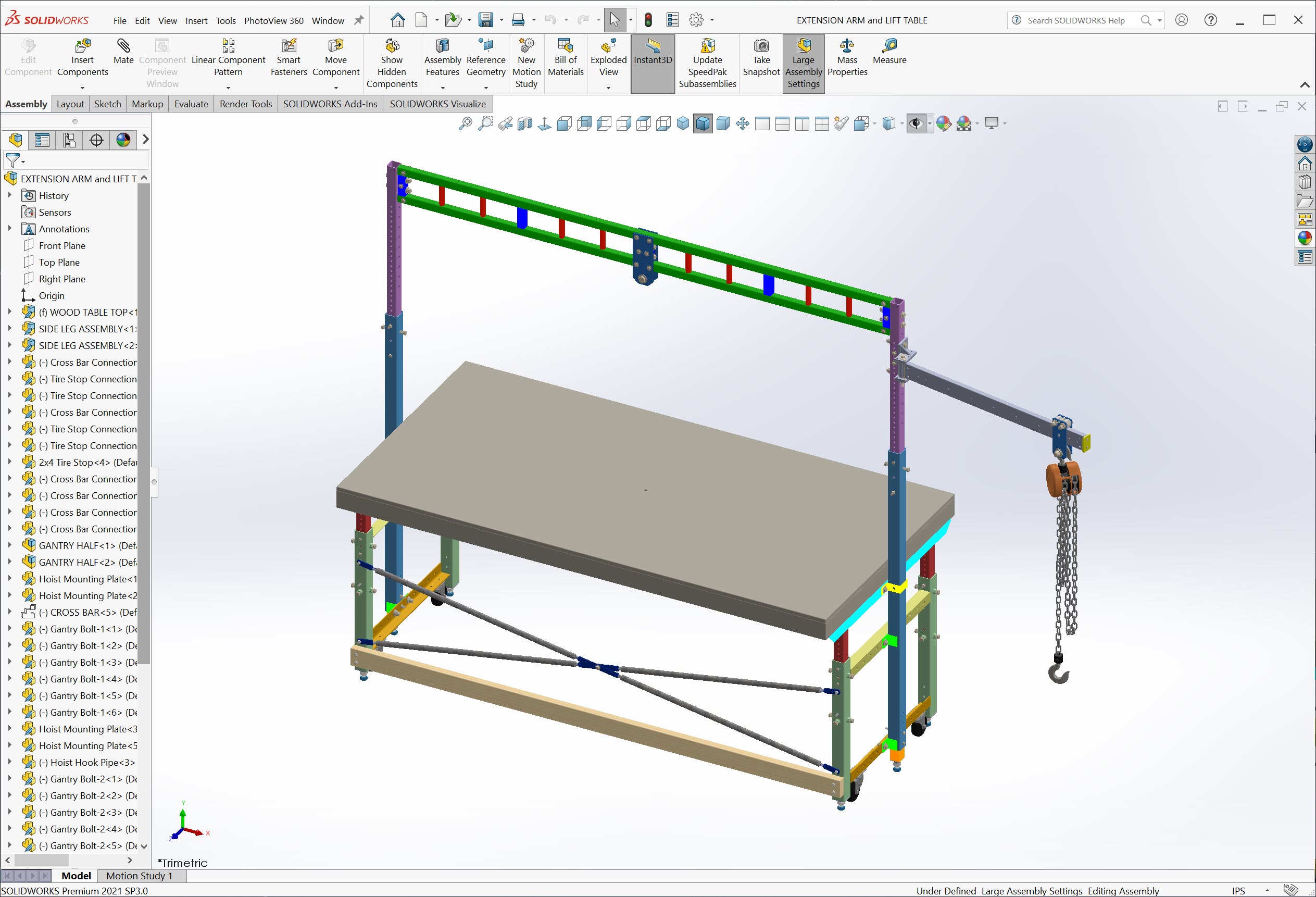Image resolution: width=1316 pixels, height=897 pixels.
Task: Select Take Snapshot tool
Action: (761, 46)
